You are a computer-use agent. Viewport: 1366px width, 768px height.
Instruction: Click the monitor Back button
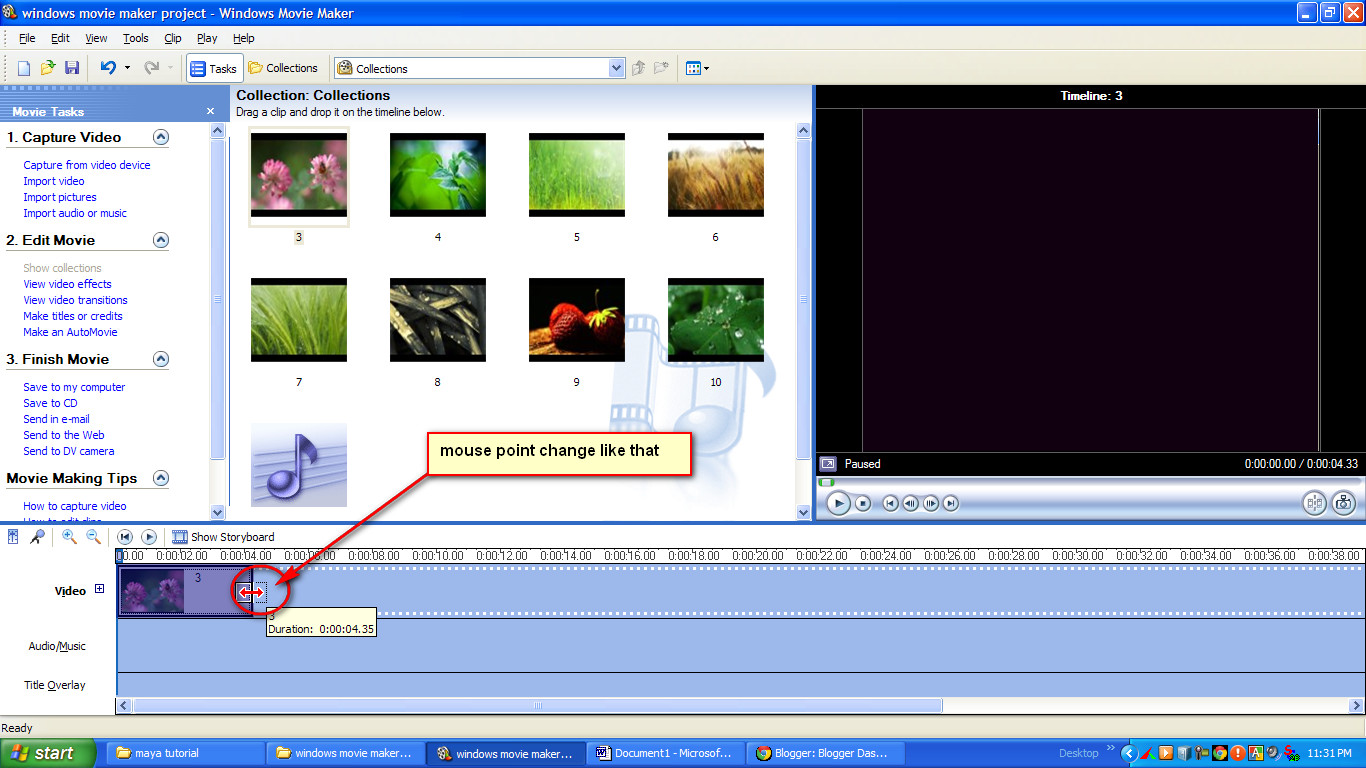[890, 503]
